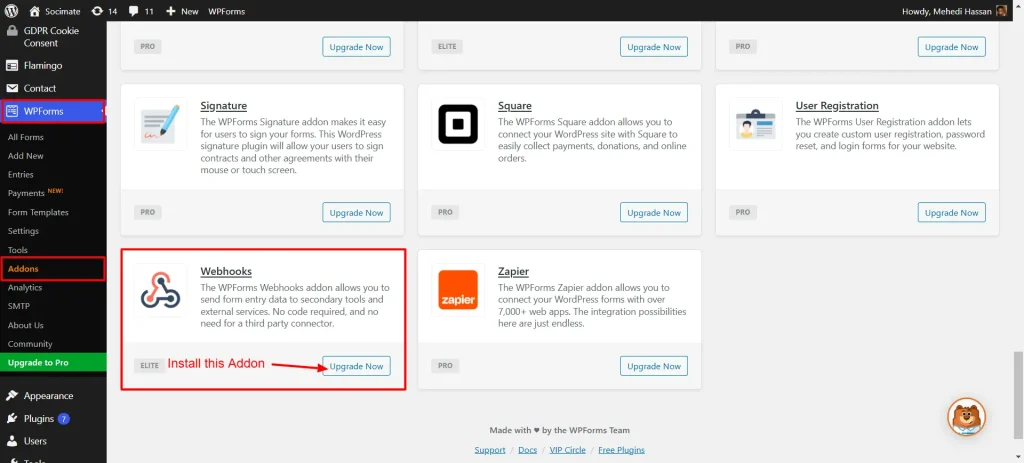Select Addons in WPForms submenu
The width and height of the screenshot is (1024, 463).
(x=24, y=269)
